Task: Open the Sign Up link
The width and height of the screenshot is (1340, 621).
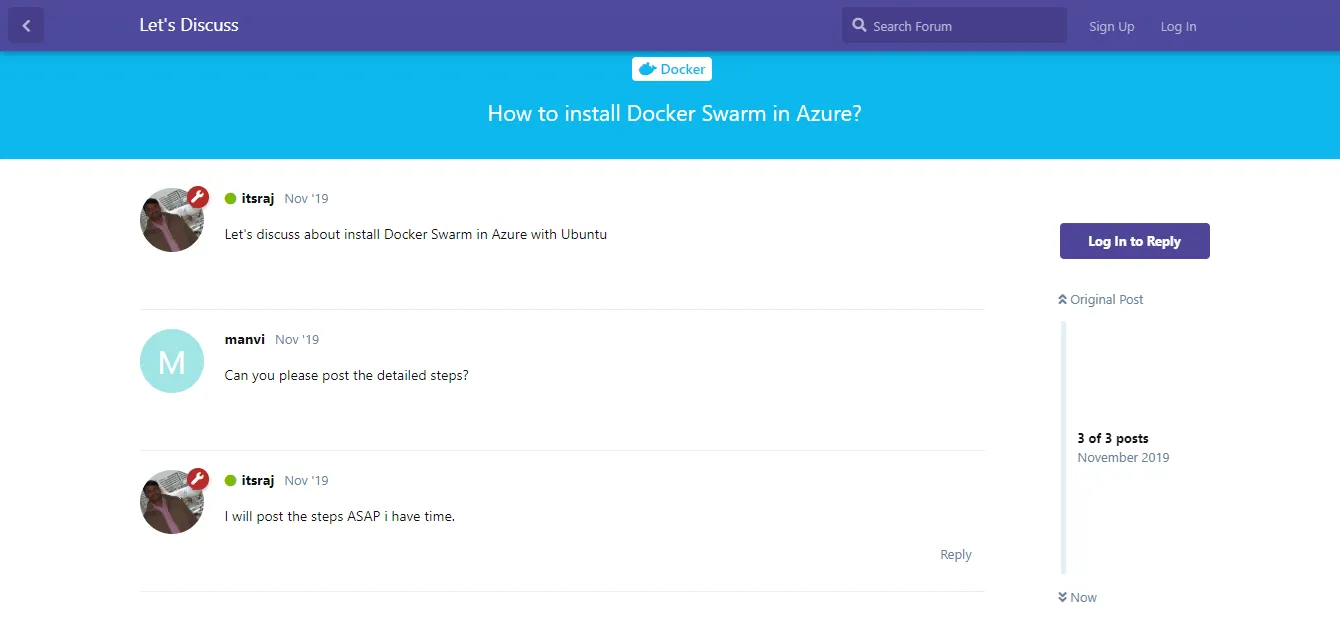Action: click(x=1111, y=26)
